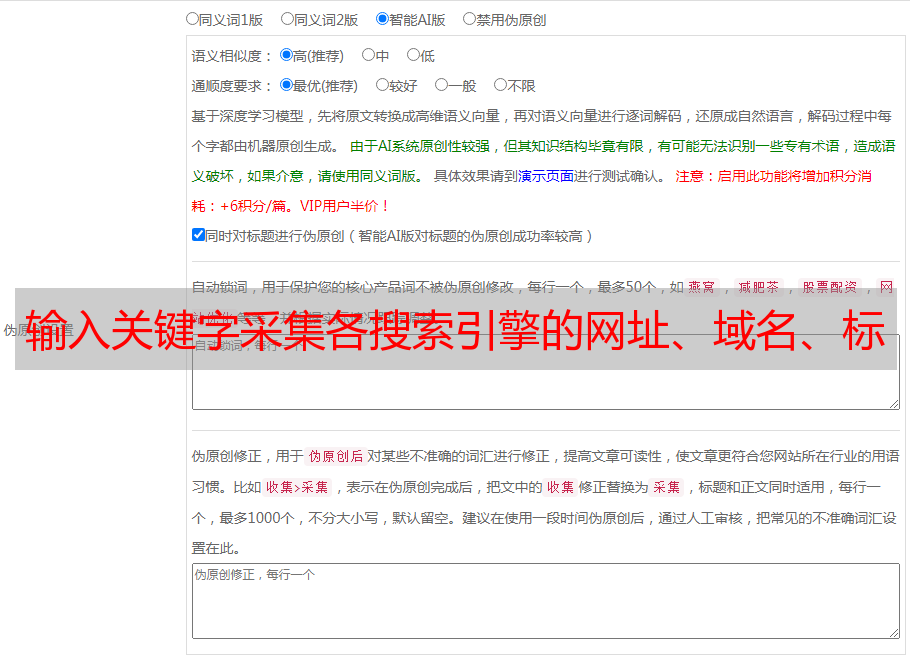The height and width of the screenshot is (658, 911).
Task: Set 语义相似度 to 中
Action: (368, 55)
